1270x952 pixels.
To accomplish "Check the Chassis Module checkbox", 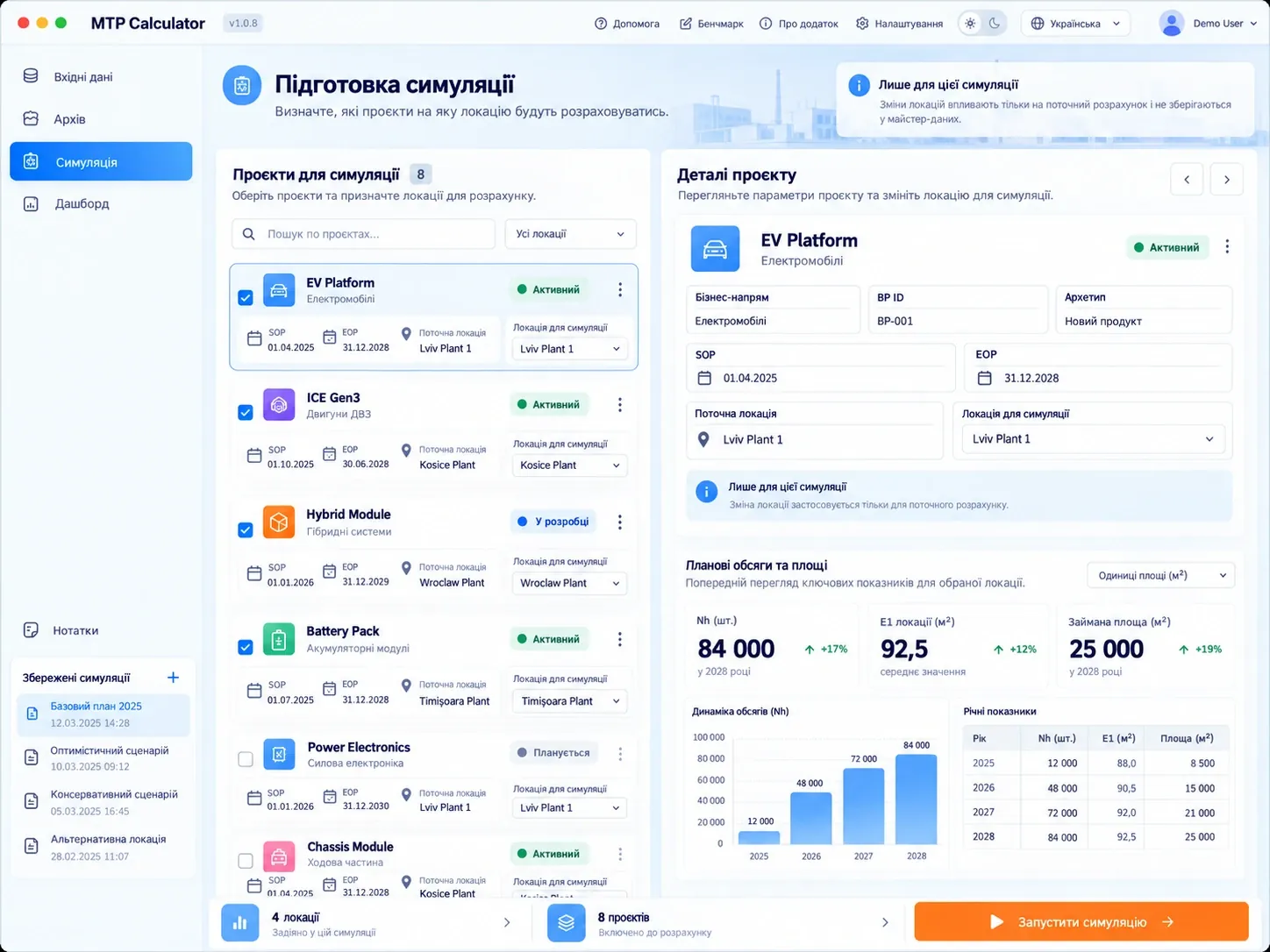I will [x=246, y=861].
